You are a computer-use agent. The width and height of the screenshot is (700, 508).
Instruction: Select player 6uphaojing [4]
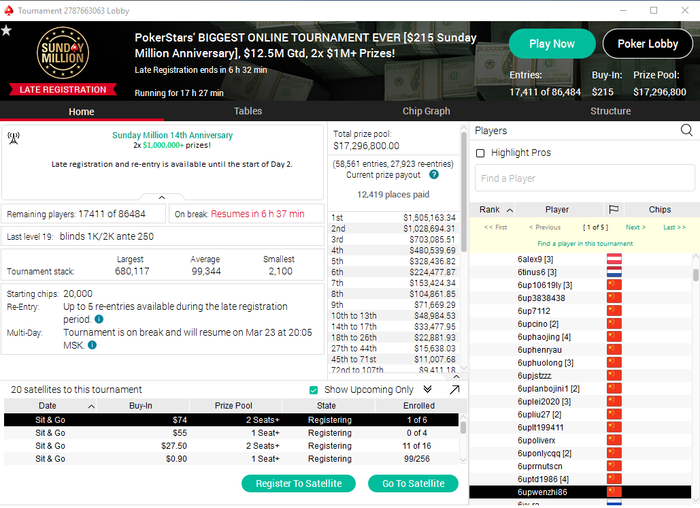coord(580,337)
